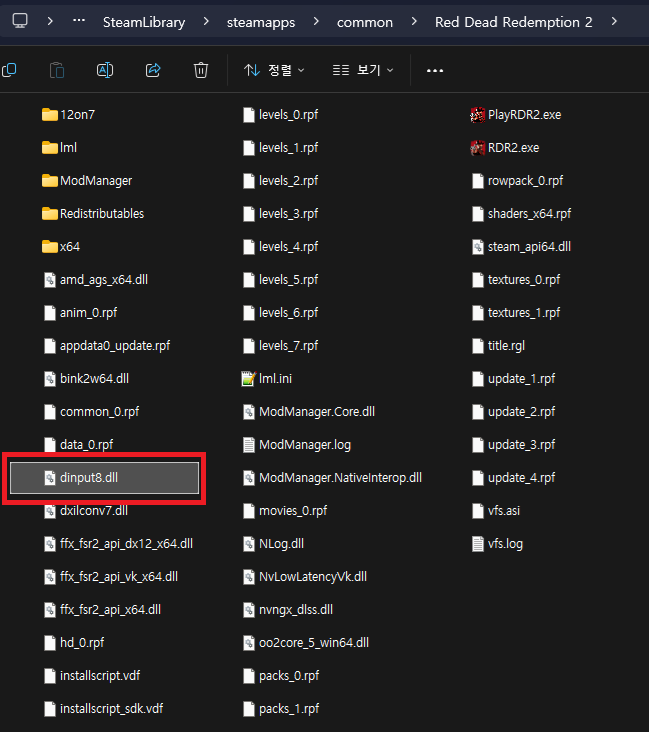The image size is (649, 732).
Task: Select levels_0.rpf file
Action: [281, 114]
